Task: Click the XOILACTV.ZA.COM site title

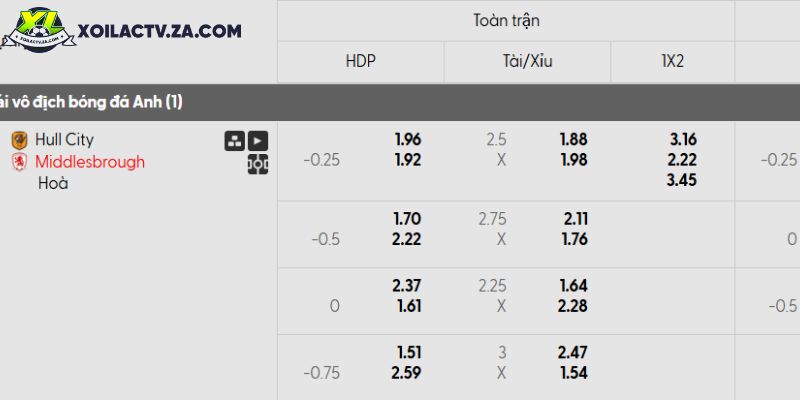Action: (x=160, y=31)
